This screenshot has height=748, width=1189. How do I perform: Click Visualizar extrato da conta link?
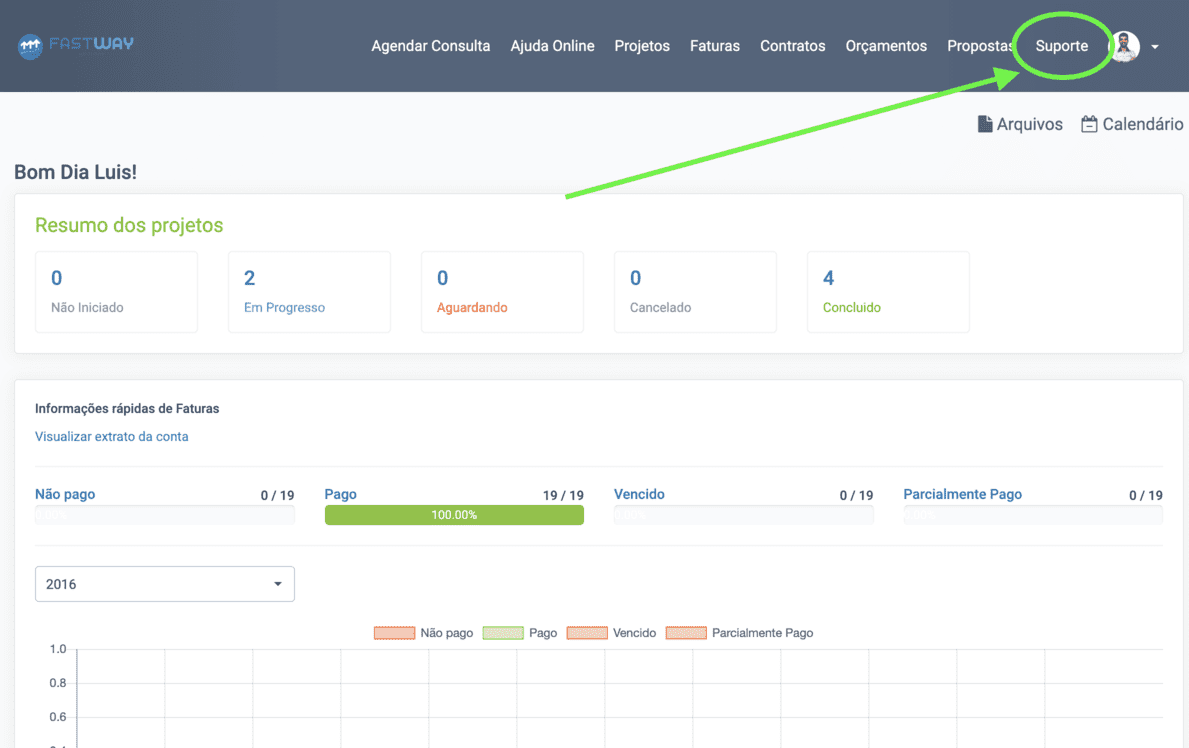pyautogui.click(x=111, y=436)
